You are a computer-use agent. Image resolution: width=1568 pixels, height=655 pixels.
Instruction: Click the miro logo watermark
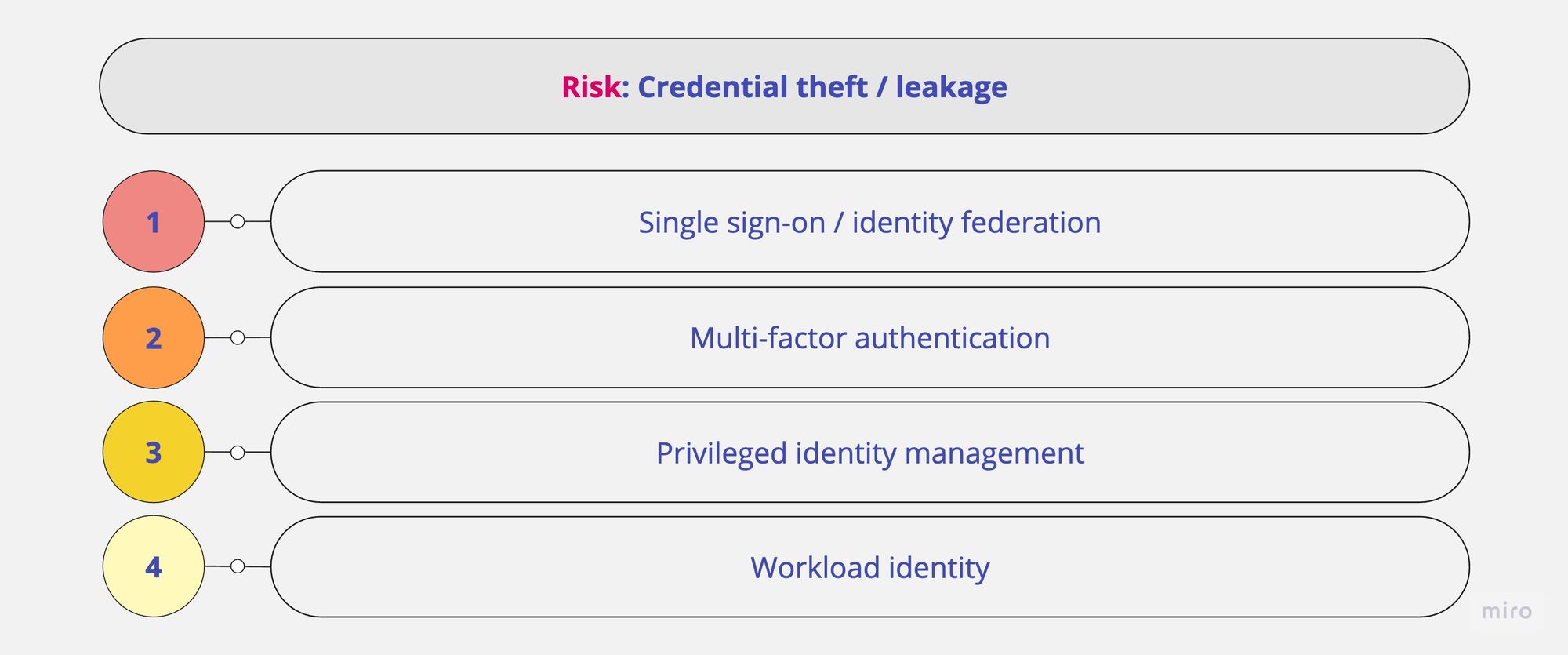tap(1506, 611)
